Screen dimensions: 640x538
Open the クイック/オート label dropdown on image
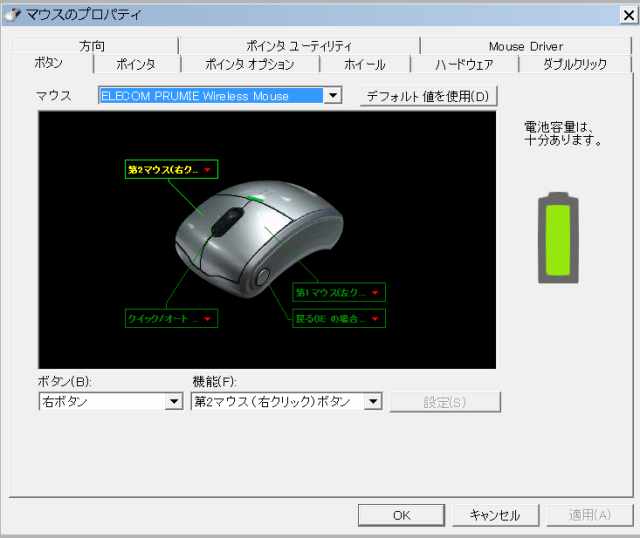point(171,318)
